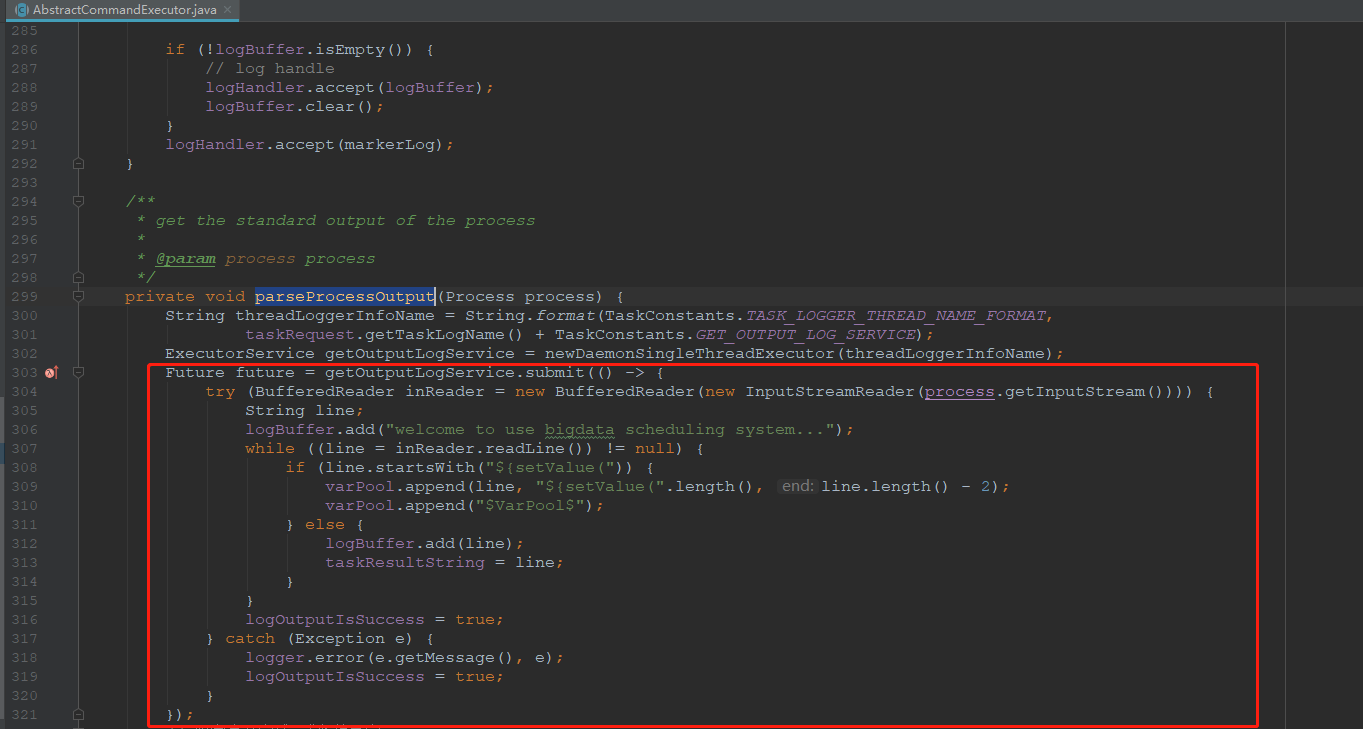Collapse the fold marker at line 321
Image resolution: width=1363 pixels, height=729 pixels.
78,714
